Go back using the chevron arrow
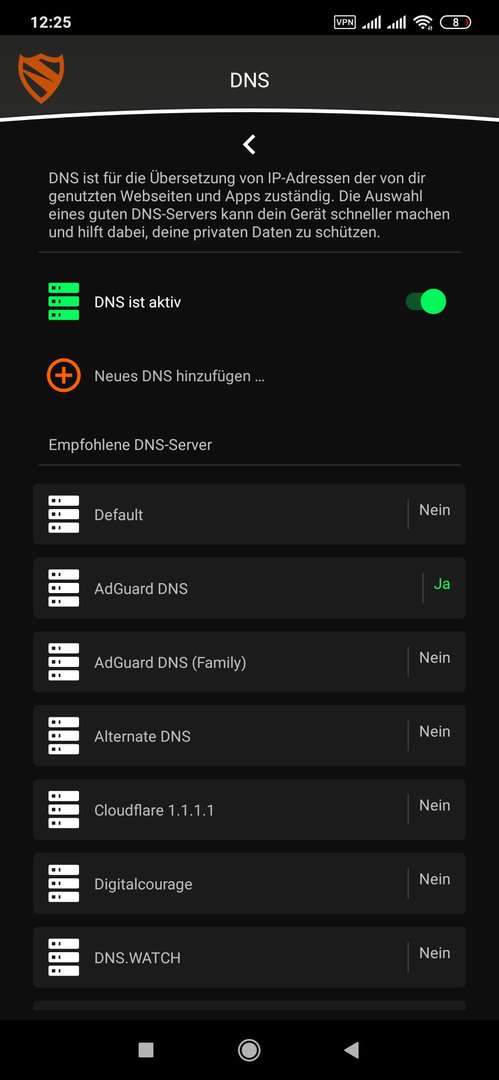 pos(250,144)
